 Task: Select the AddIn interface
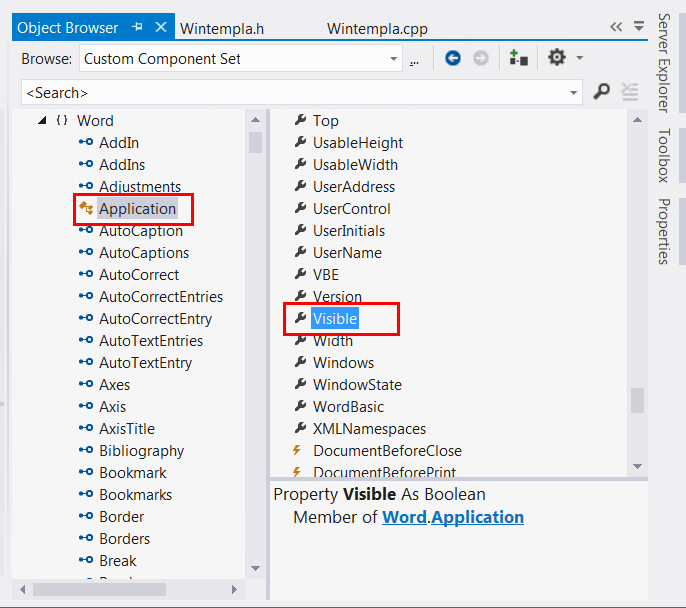tap(119, 143)
